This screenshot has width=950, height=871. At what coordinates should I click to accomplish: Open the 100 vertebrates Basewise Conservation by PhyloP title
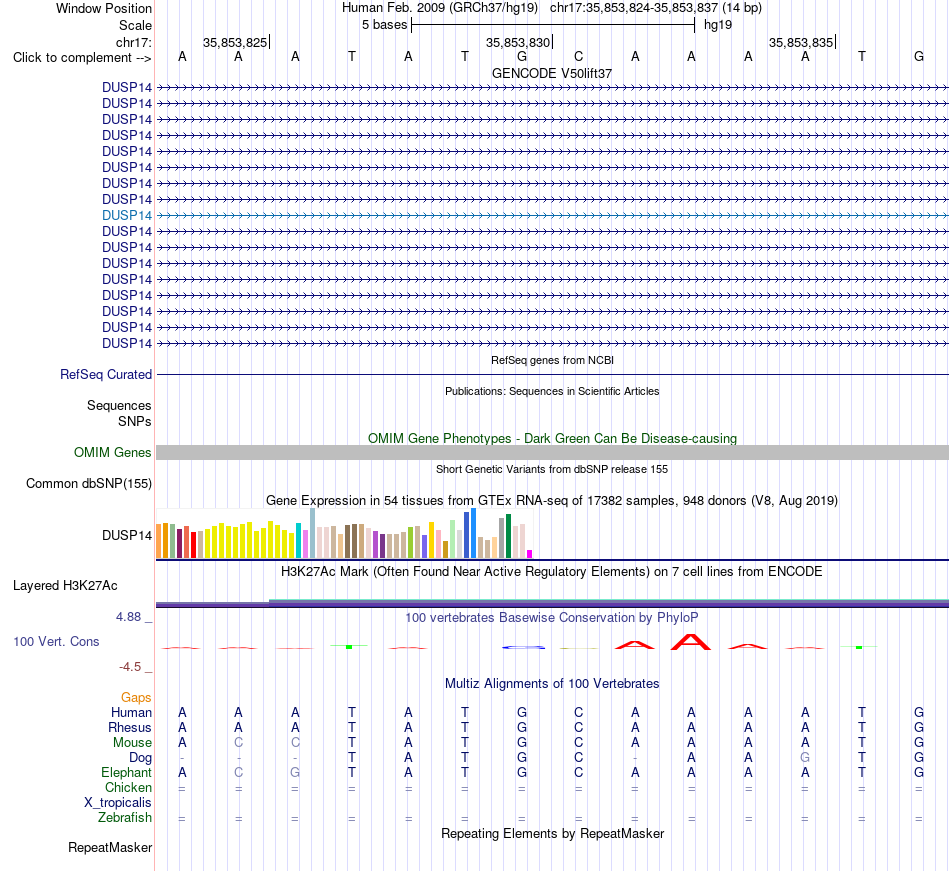click(x=552, y=618)
